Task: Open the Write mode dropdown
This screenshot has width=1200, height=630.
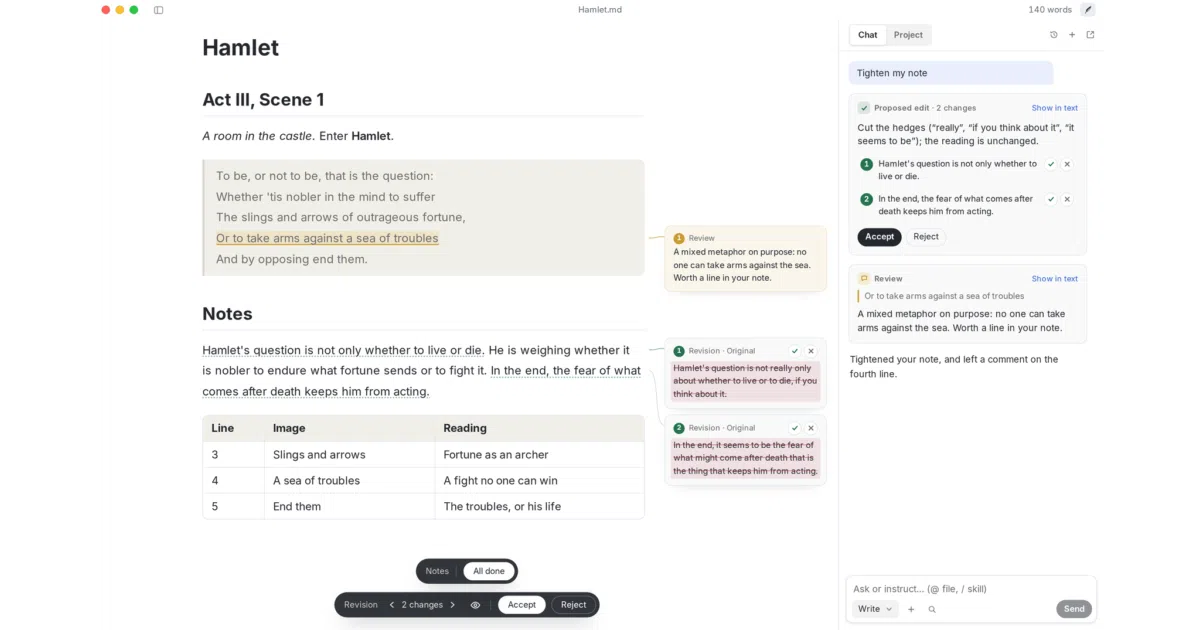Action: click(875, 609)
